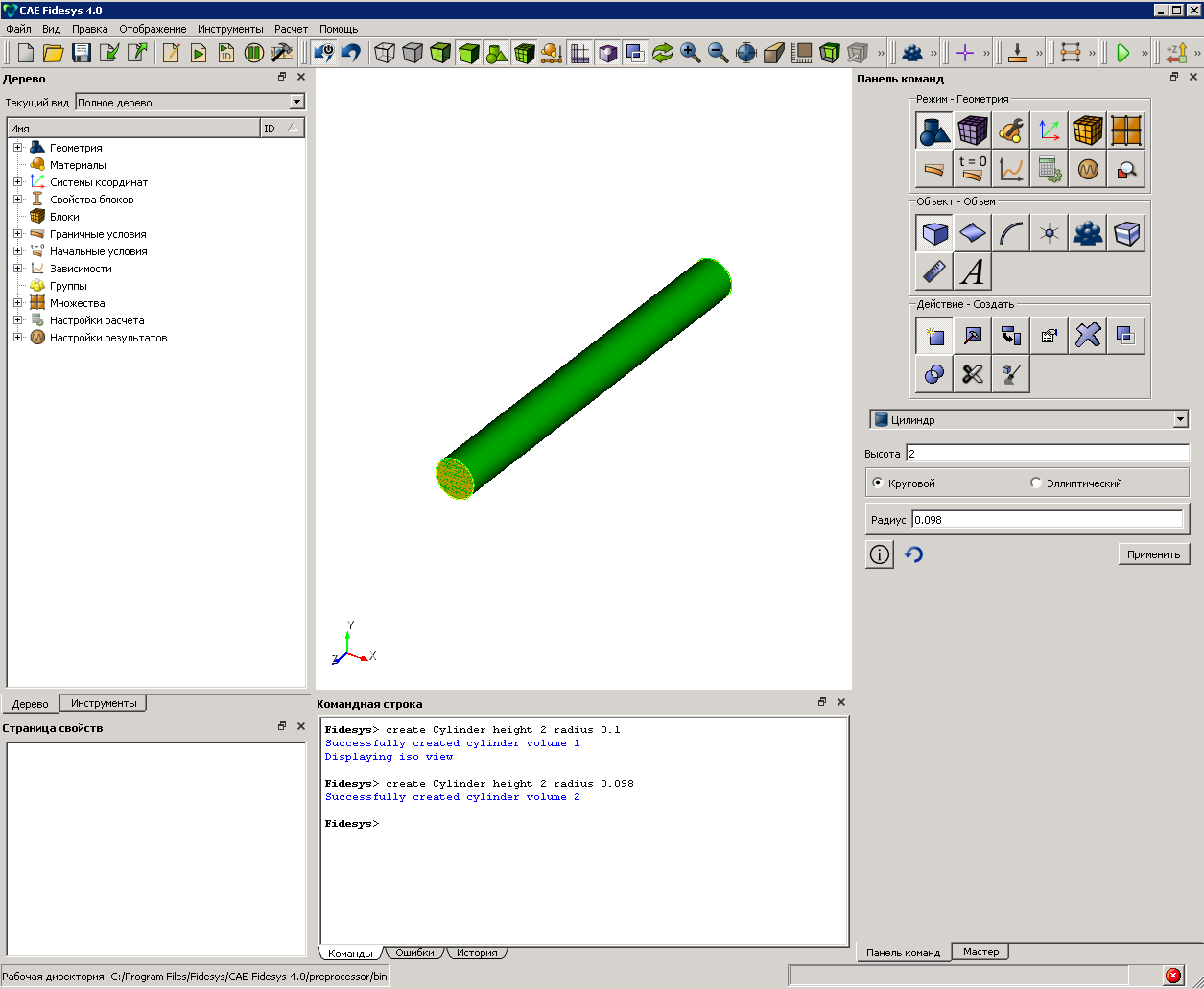The width and height of the screenshot is (1204, 989).
Task: Undock the Дерево panel
Action: point(282,77)
